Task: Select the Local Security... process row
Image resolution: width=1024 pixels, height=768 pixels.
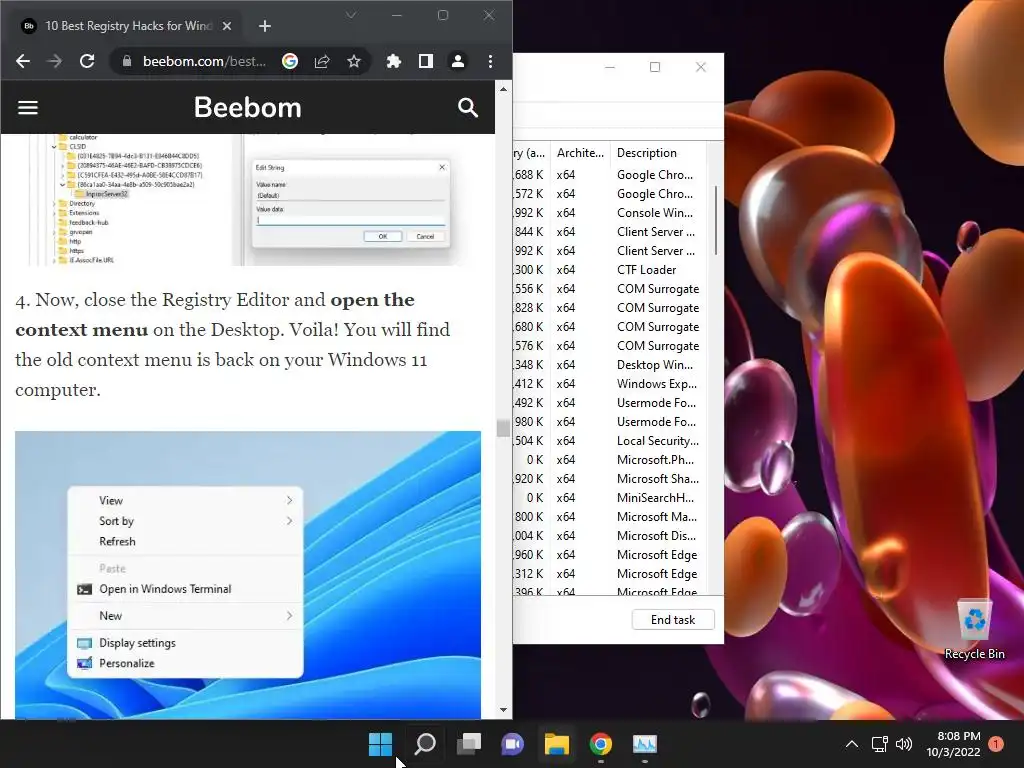Action: (612, 441)
